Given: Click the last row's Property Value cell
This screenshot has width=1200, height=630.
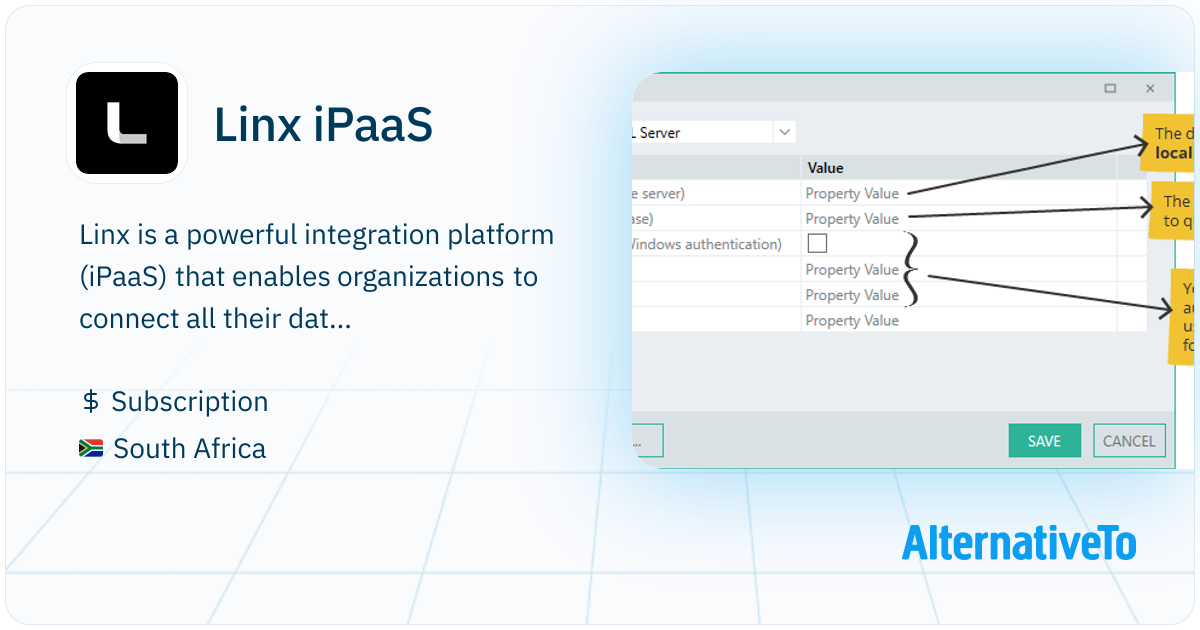Looking at the screenshot, I should (x=852, y=321).
